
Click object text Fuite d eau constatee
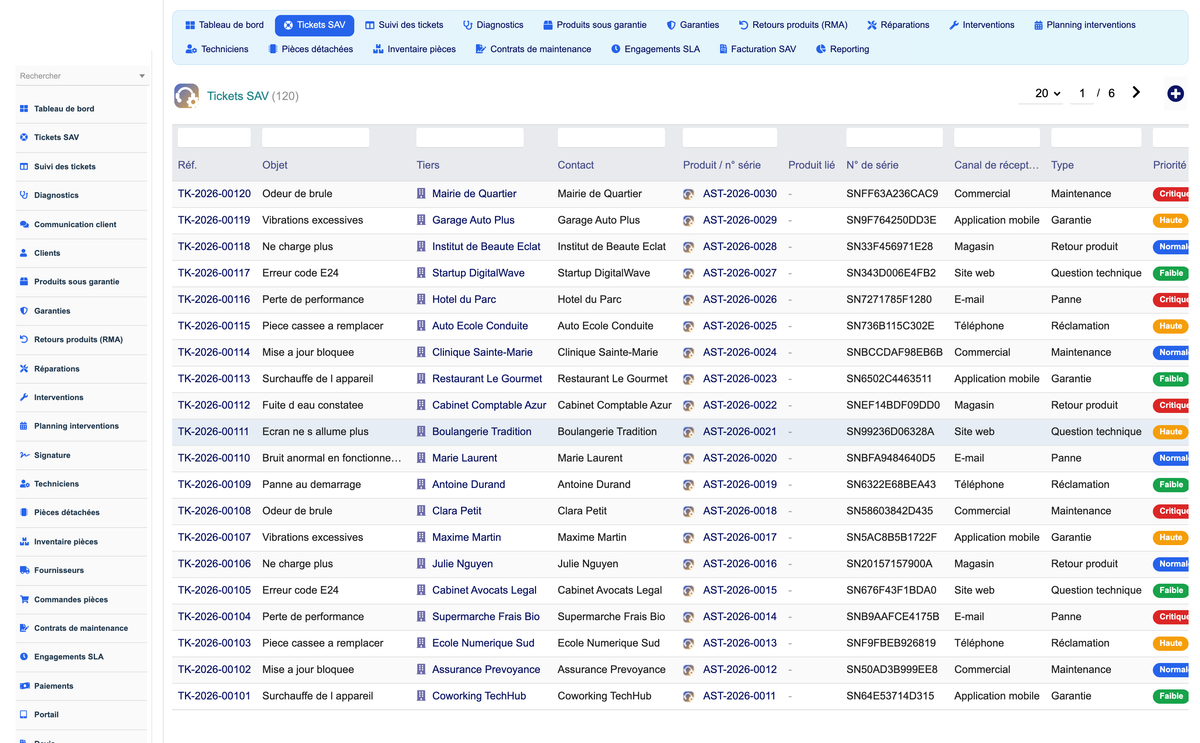click(312, 405)
